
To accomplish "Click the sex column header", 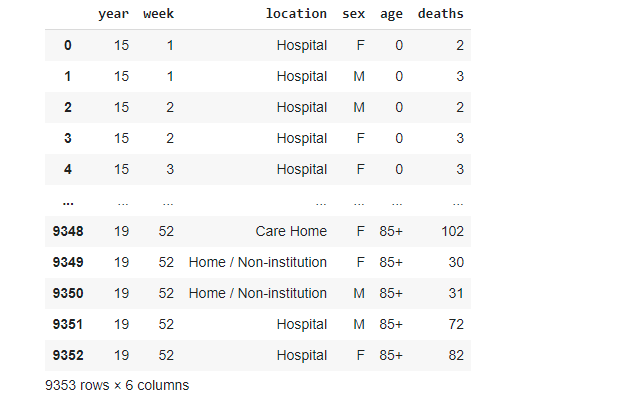I will (353, 14).
